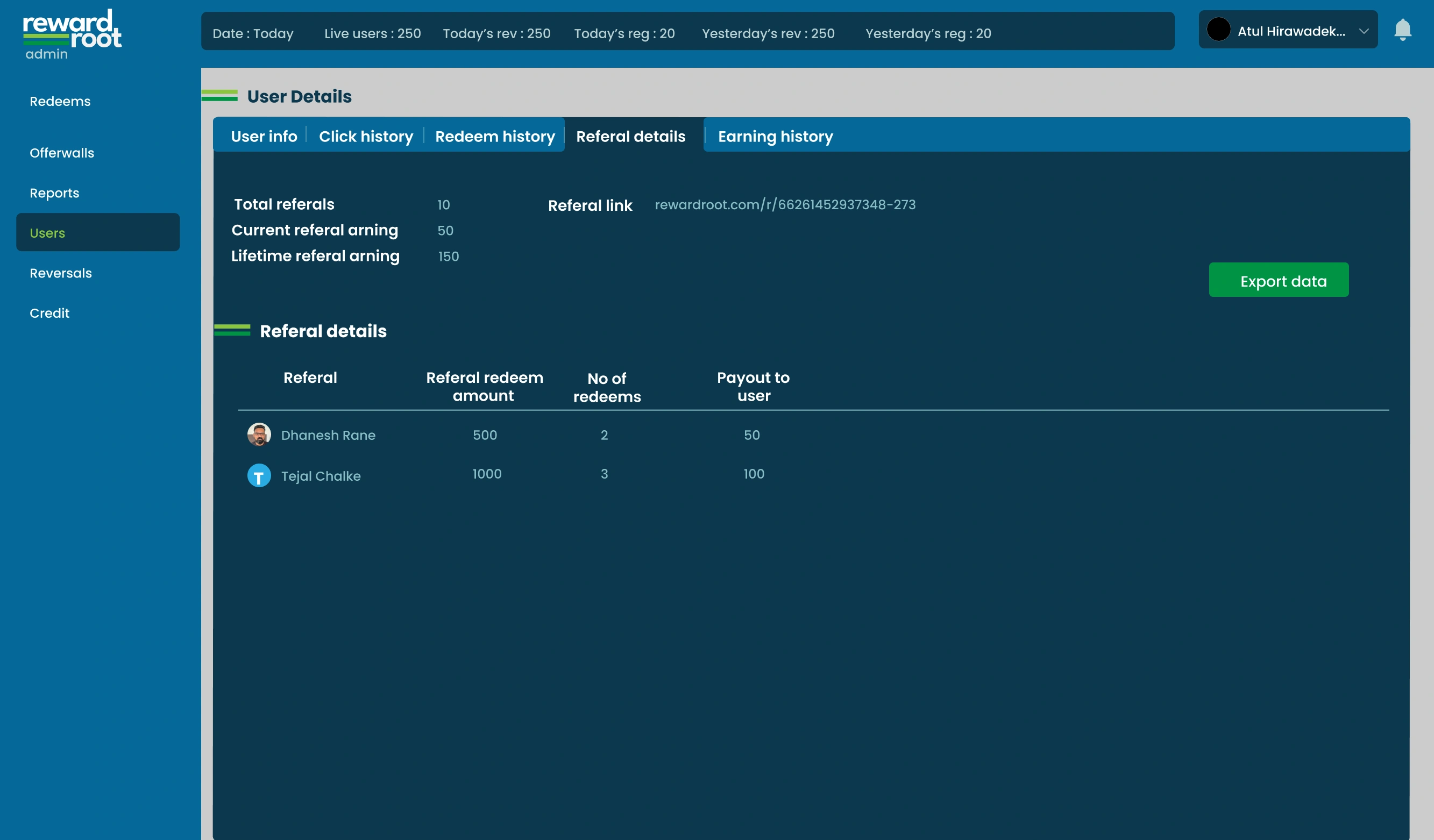The image size is (1434, 840).
Task: Expand the account dropdown chevron
Action: click(1364, 30)
